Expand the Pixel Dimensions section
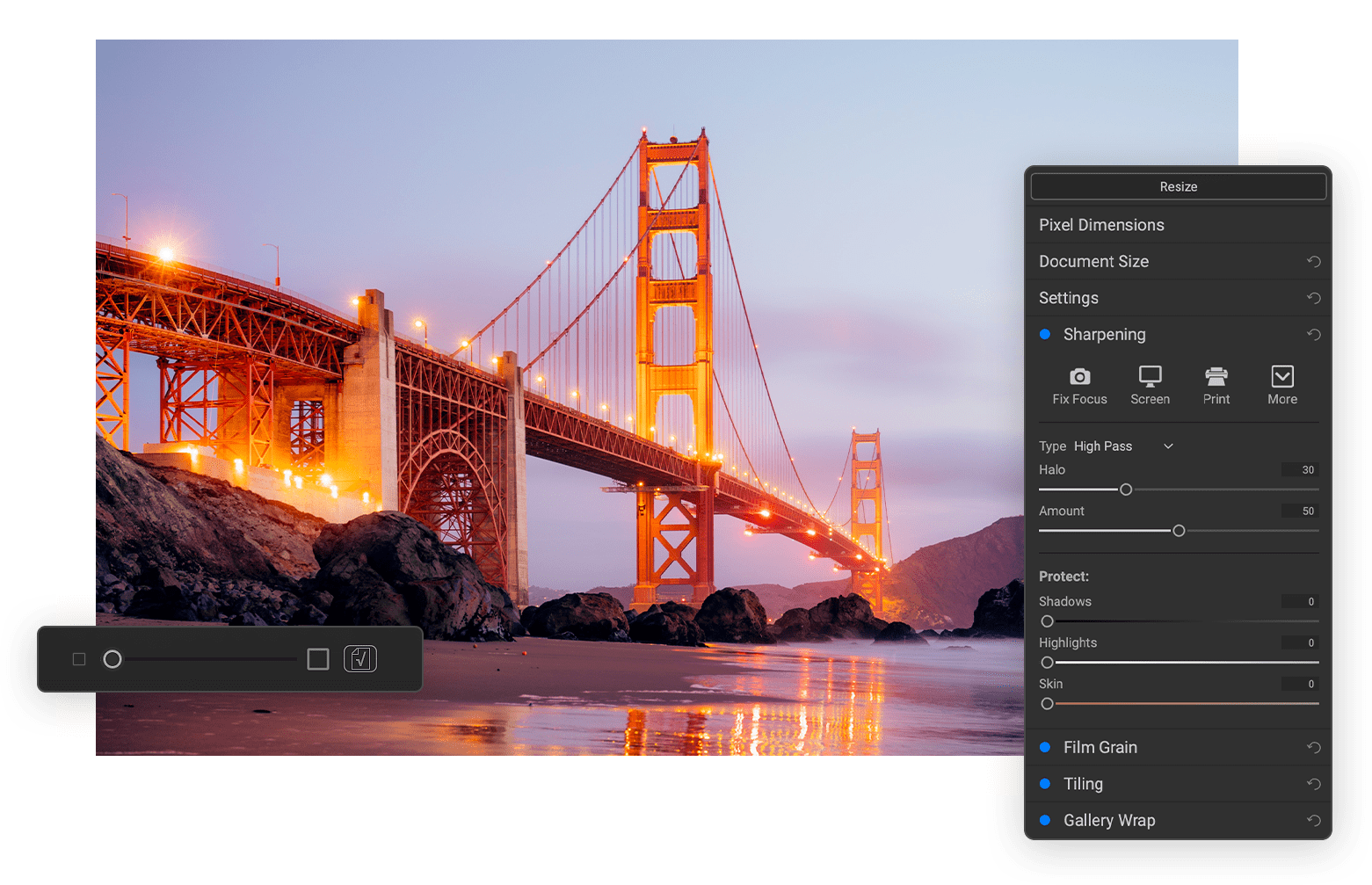The image size is (1372, 885). click(x=1101, y=225)
